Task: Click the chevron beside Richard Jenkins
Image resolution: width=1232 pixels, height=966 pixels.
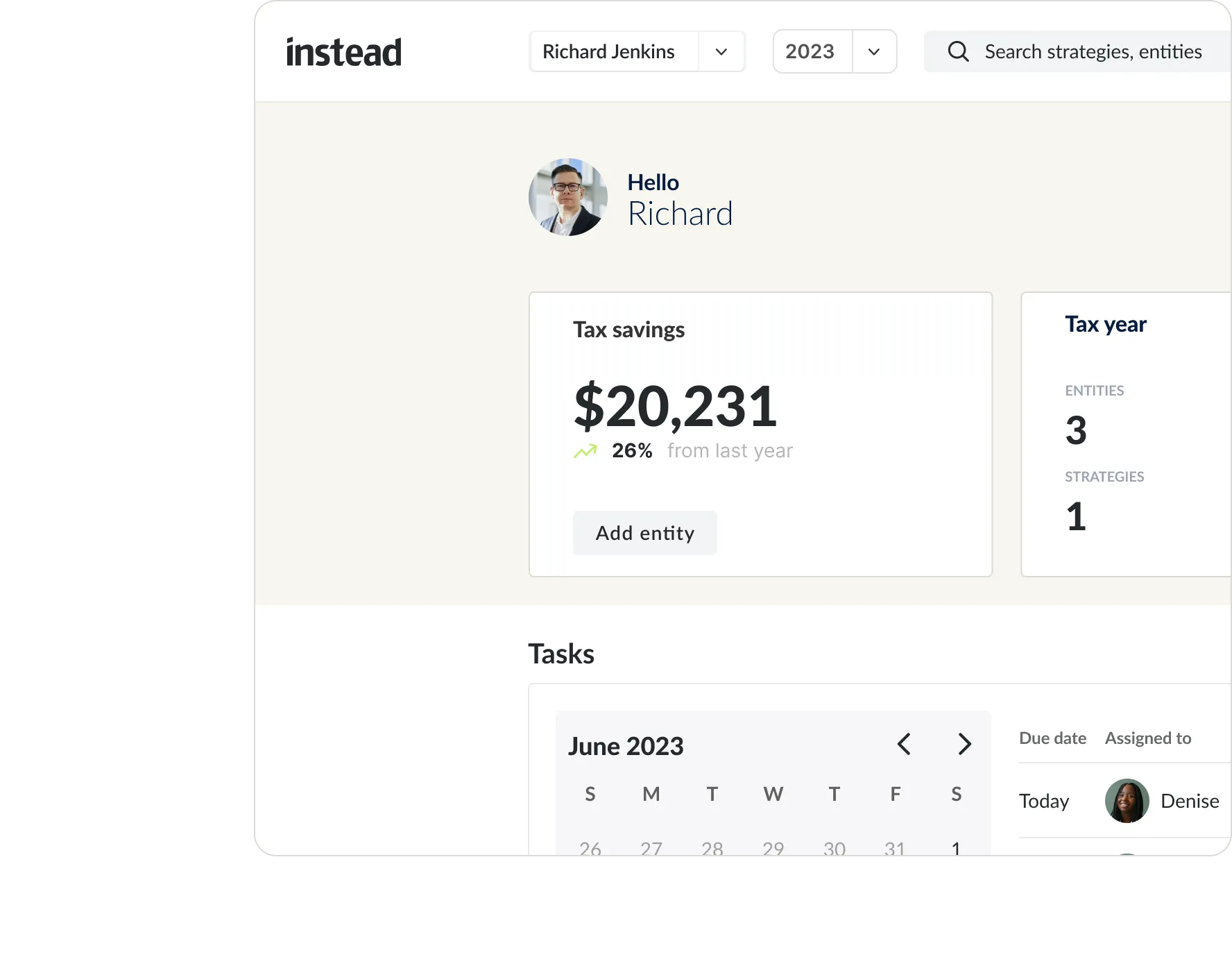Action: coord(721,51)
